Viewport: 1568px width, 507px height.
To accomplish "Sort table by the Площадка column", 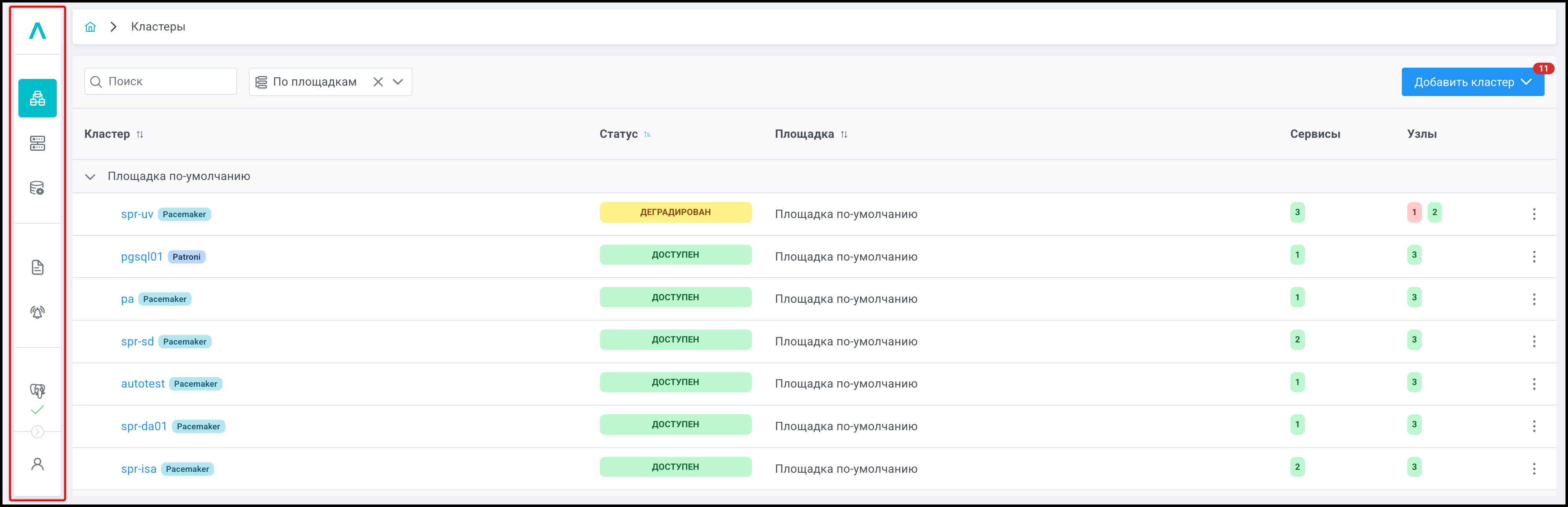I will click(x=844, y=134).
